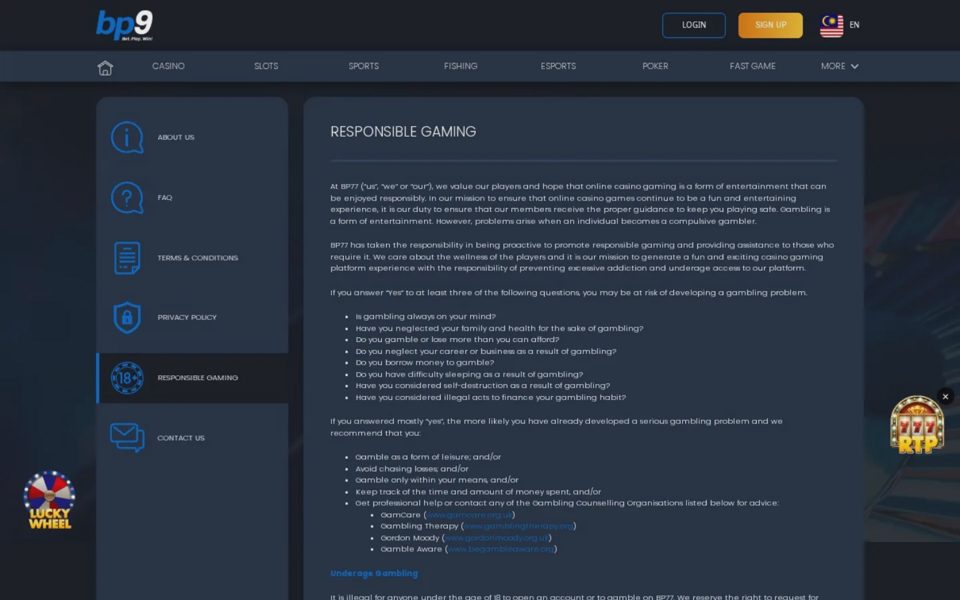The width and height of the screenshot is (960, 600).
Task: Expand the MORE dropdown menu
Action: pyautogui.click(x=839, y=66)
